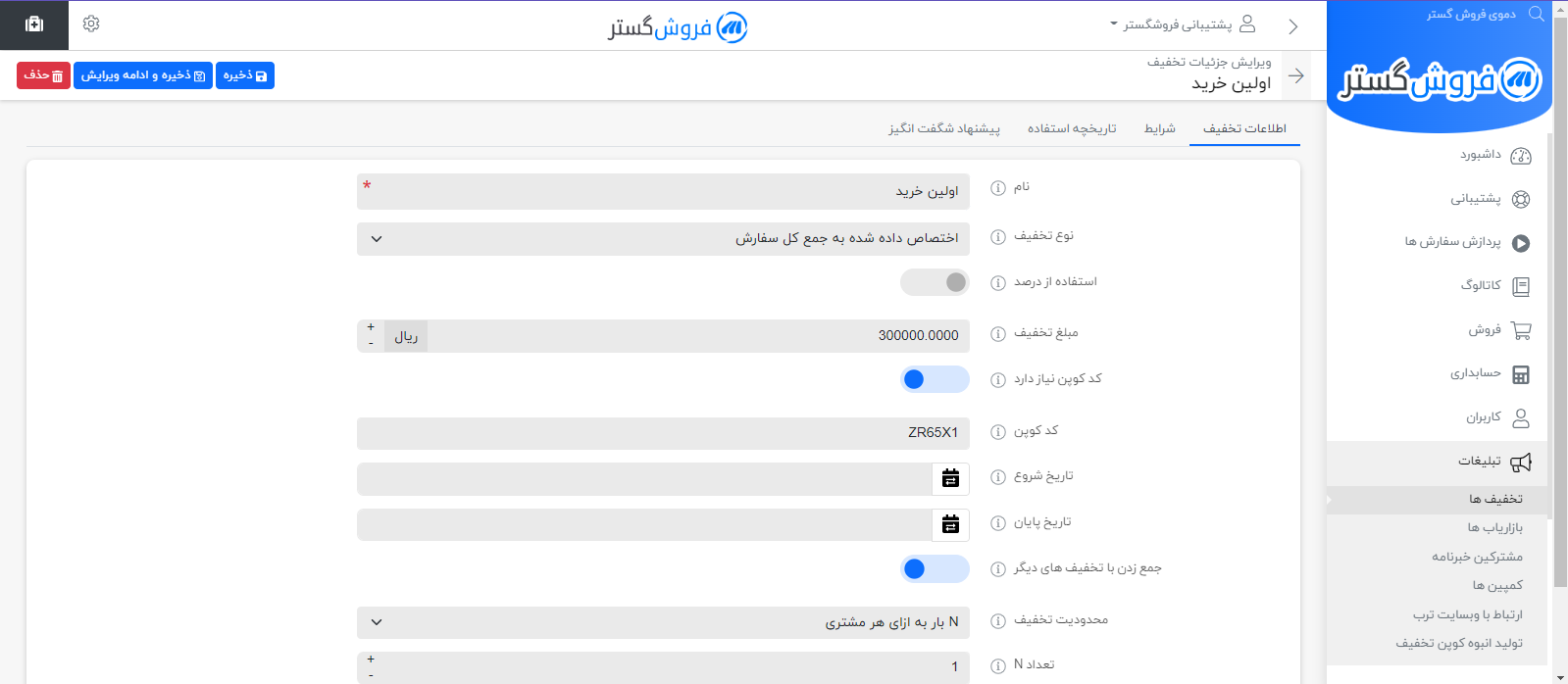Select تولید انبوه کوپن تخفیف menu item
The image size is (1568, 684).
(x=1459, y=643)
